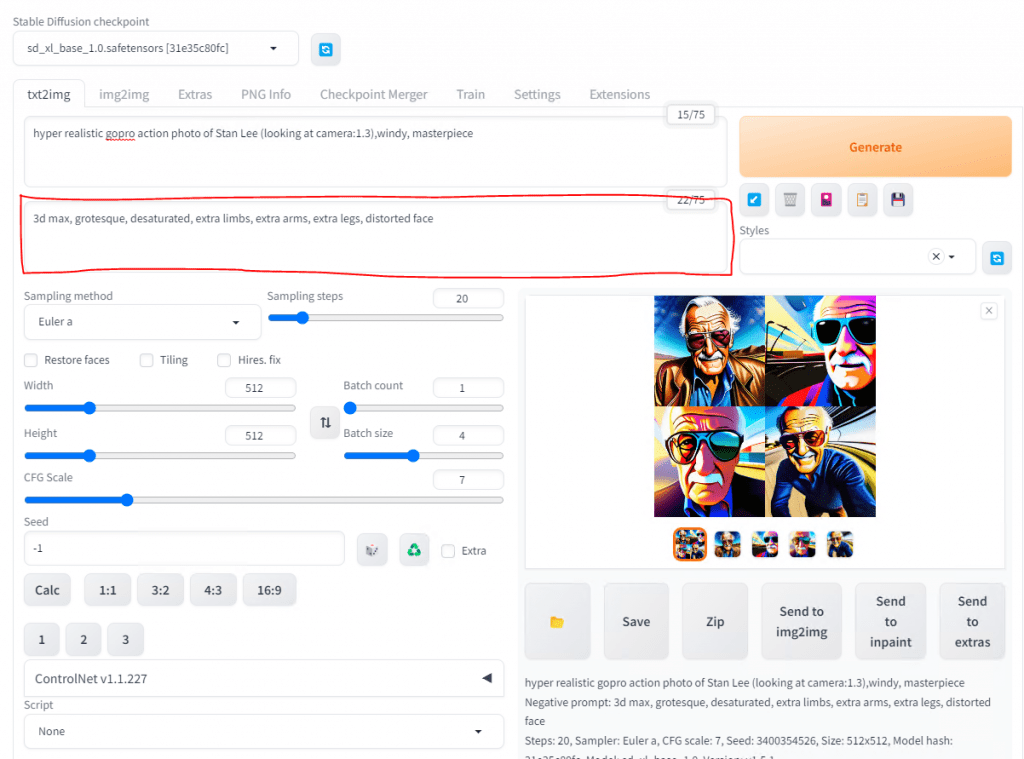Adjust the CFG Scale slider
This screenshot has height=759, width=1024.
pyautogui.click(x=264, y=500)
